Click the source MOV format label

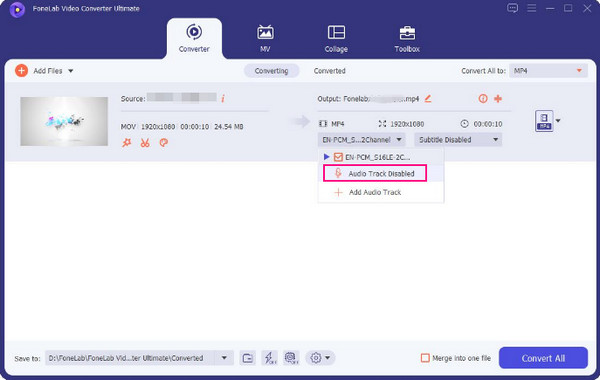tap(128, 127)
